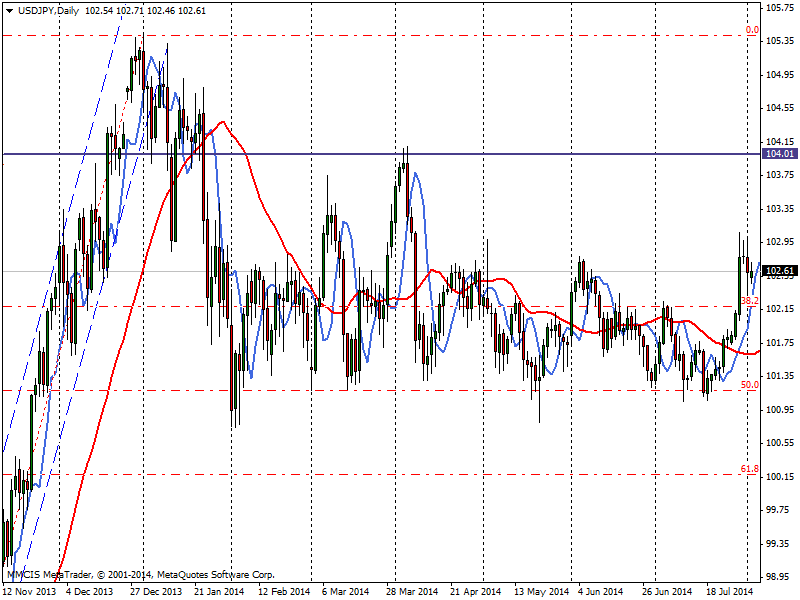This screenshot has width=800, height=600.
Task: Click the 21 Apr 2014 date label
Action: tap(476, 591)
